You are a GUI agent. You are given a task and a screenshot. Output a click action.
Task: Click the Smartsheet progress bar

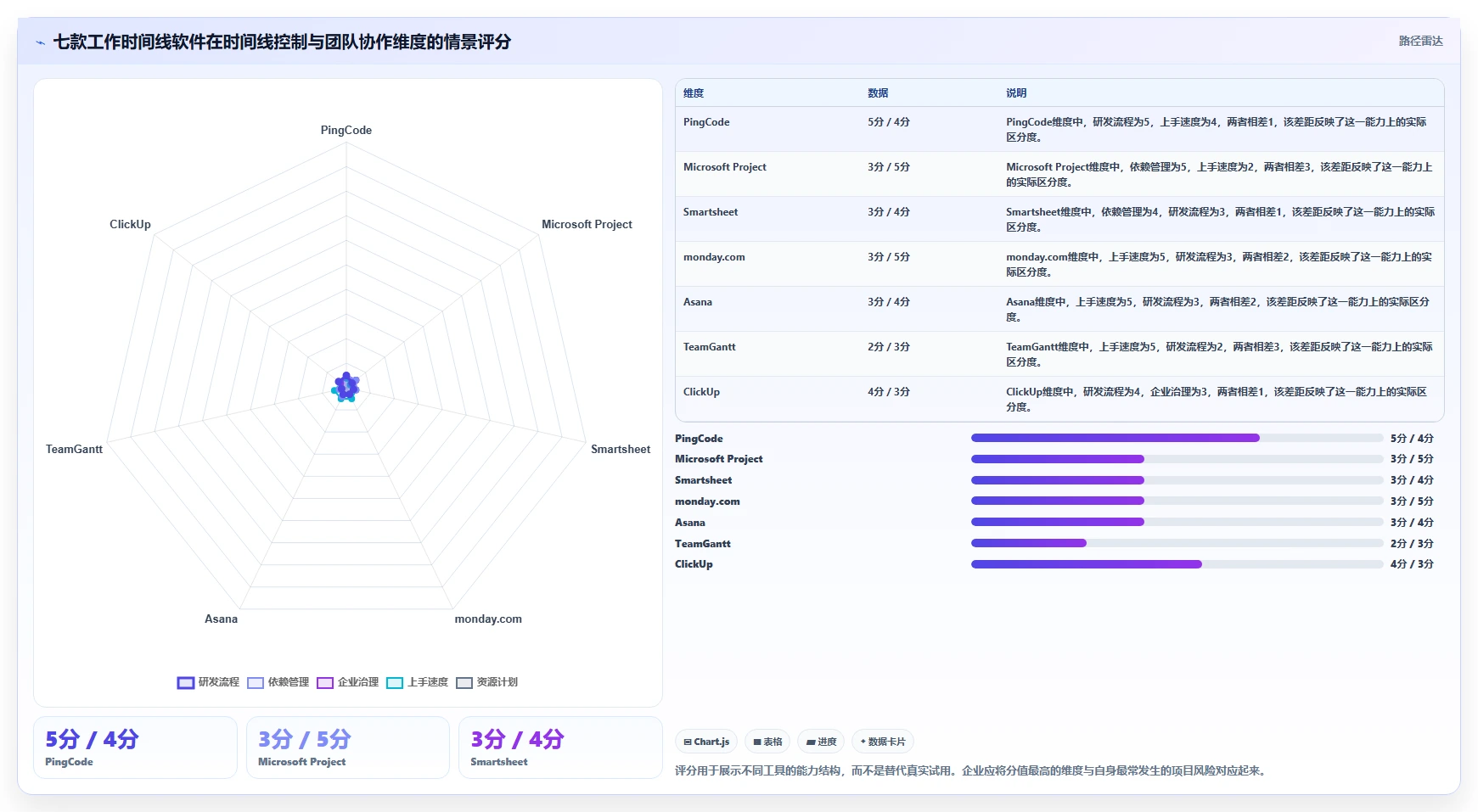click(x=1177, y=480)
